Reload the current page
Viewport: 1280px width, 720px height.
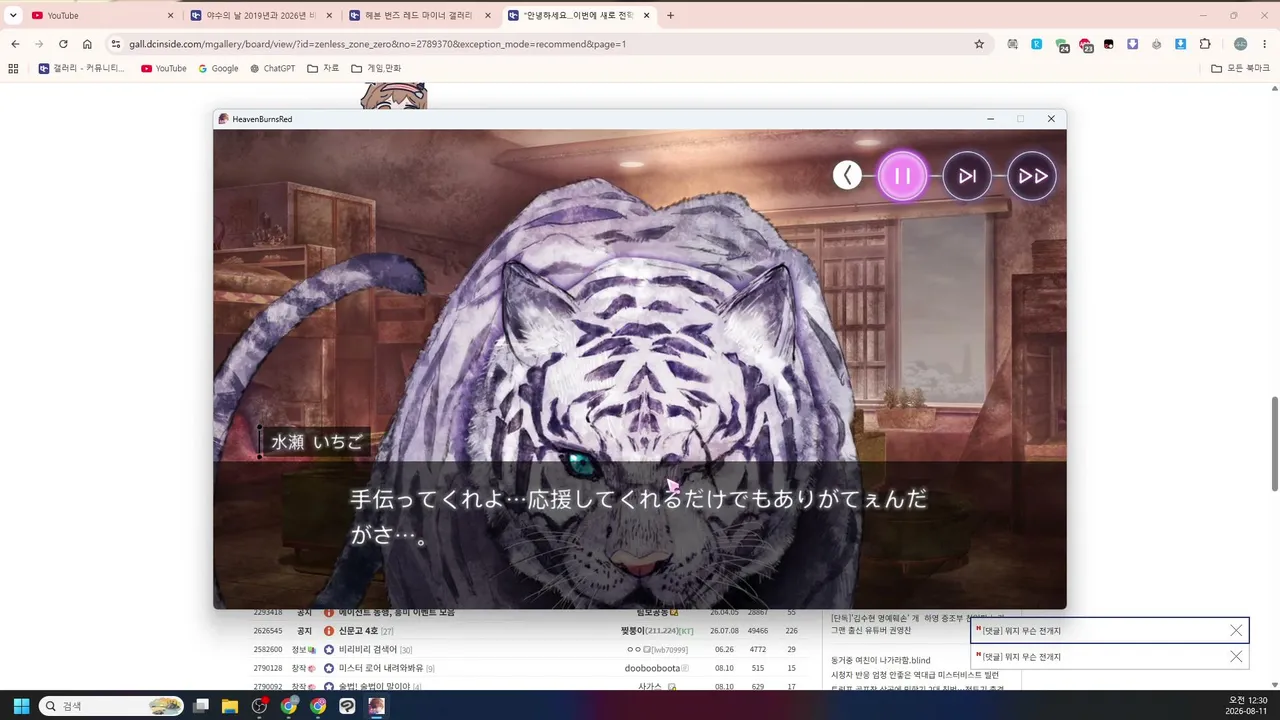click(x=63, y=44)
